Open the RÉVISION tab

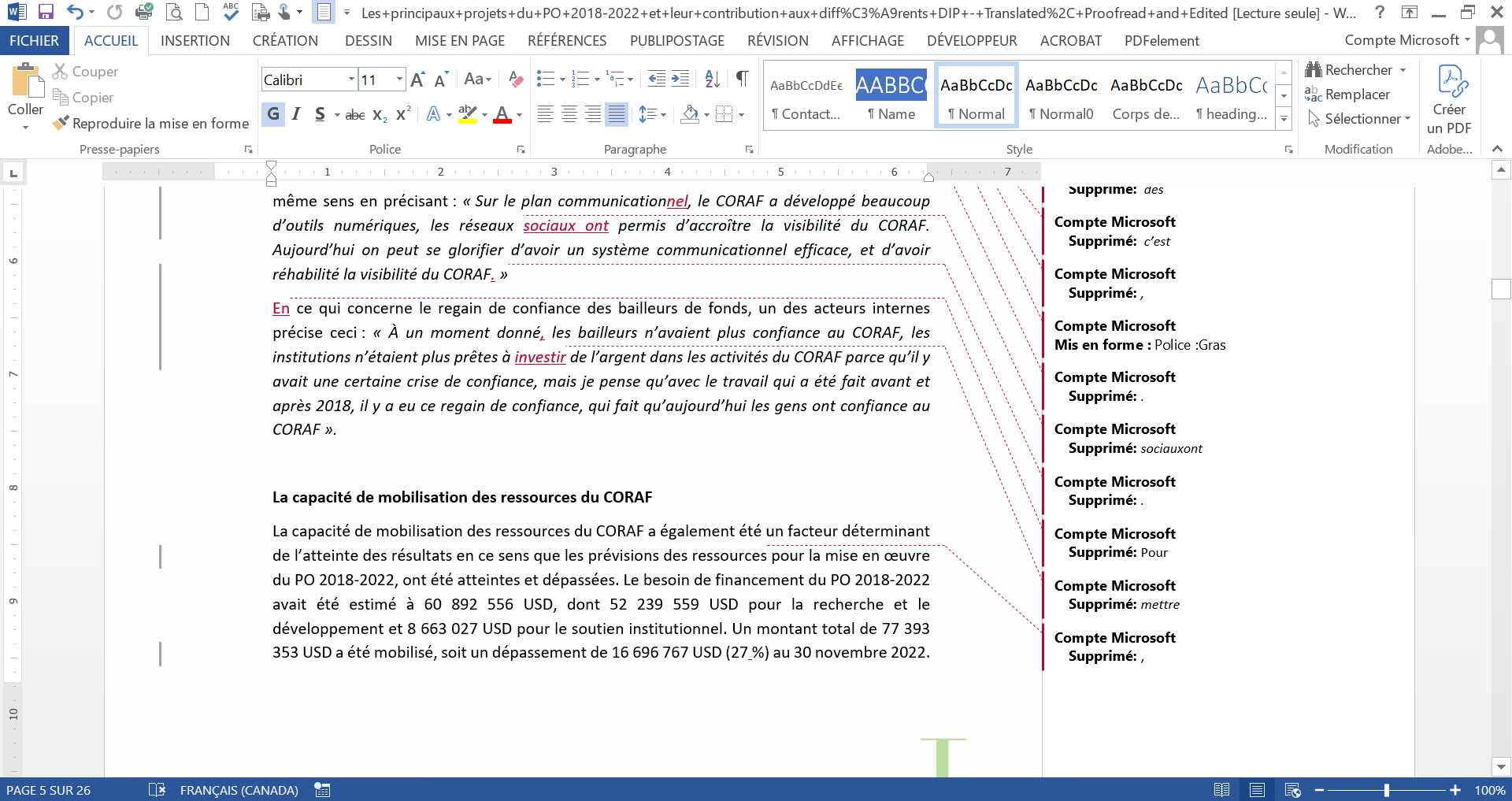(778, 41)
